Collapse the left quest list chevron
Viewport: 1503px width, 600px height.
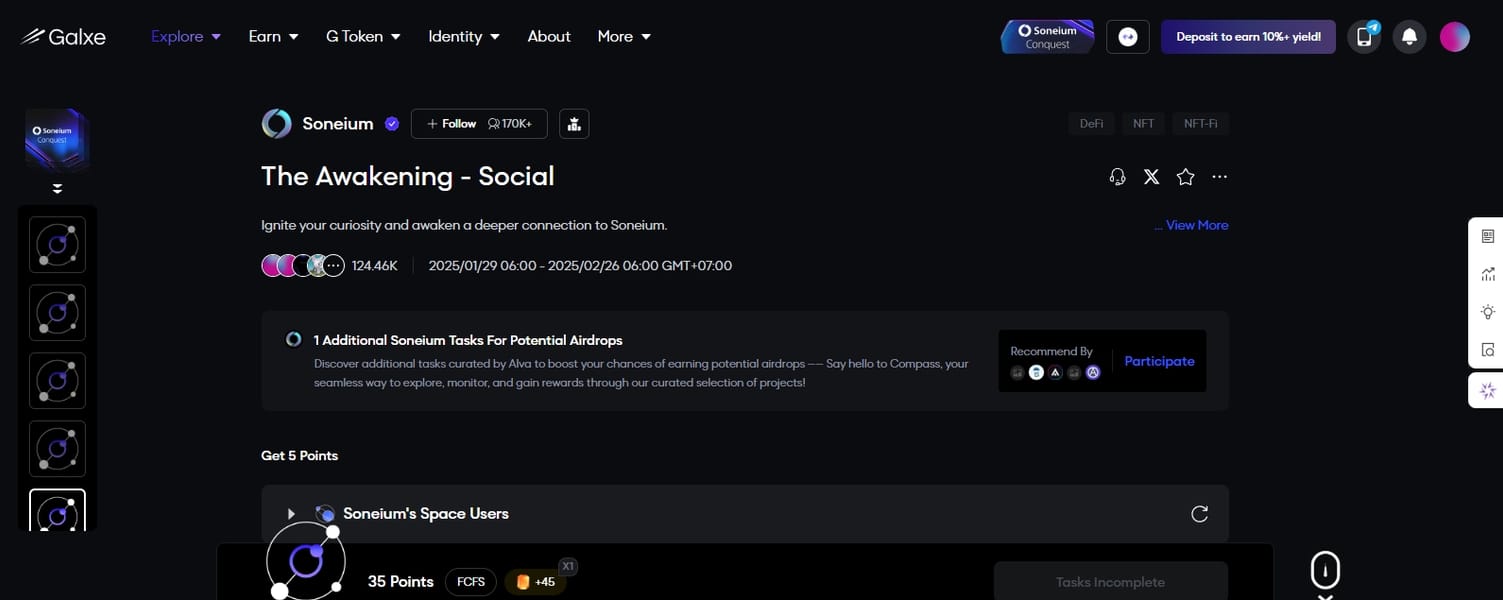pyautogui.click(x=57, y=189)
